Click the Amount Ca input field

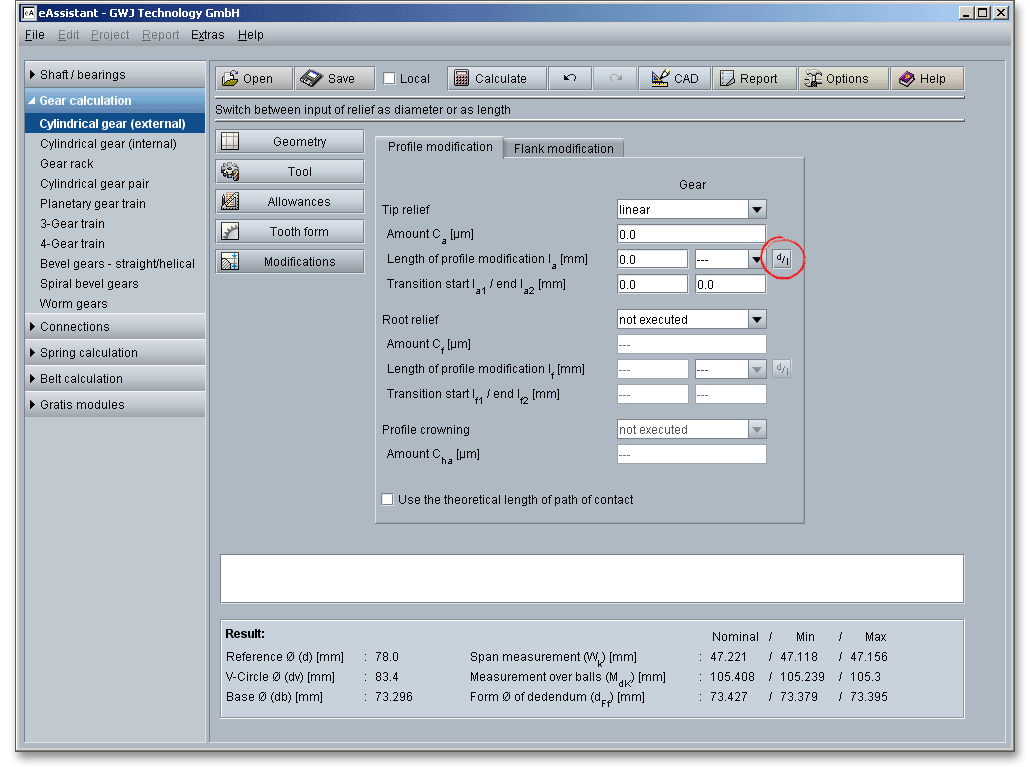691,235
